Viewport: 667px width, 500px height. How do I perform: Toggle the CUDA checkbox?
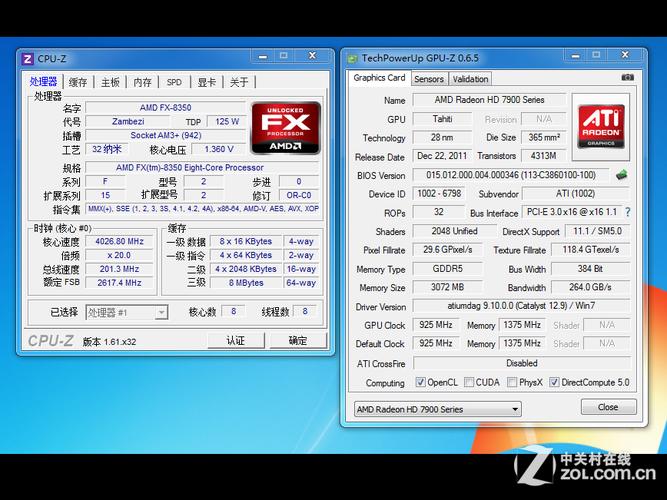469,382
